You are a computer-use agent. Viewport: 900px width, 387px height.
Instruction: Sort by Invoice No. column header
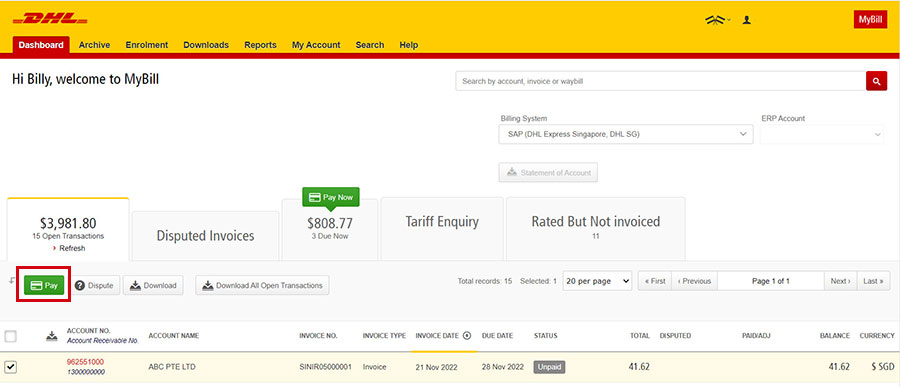click(x=318, y=336)
